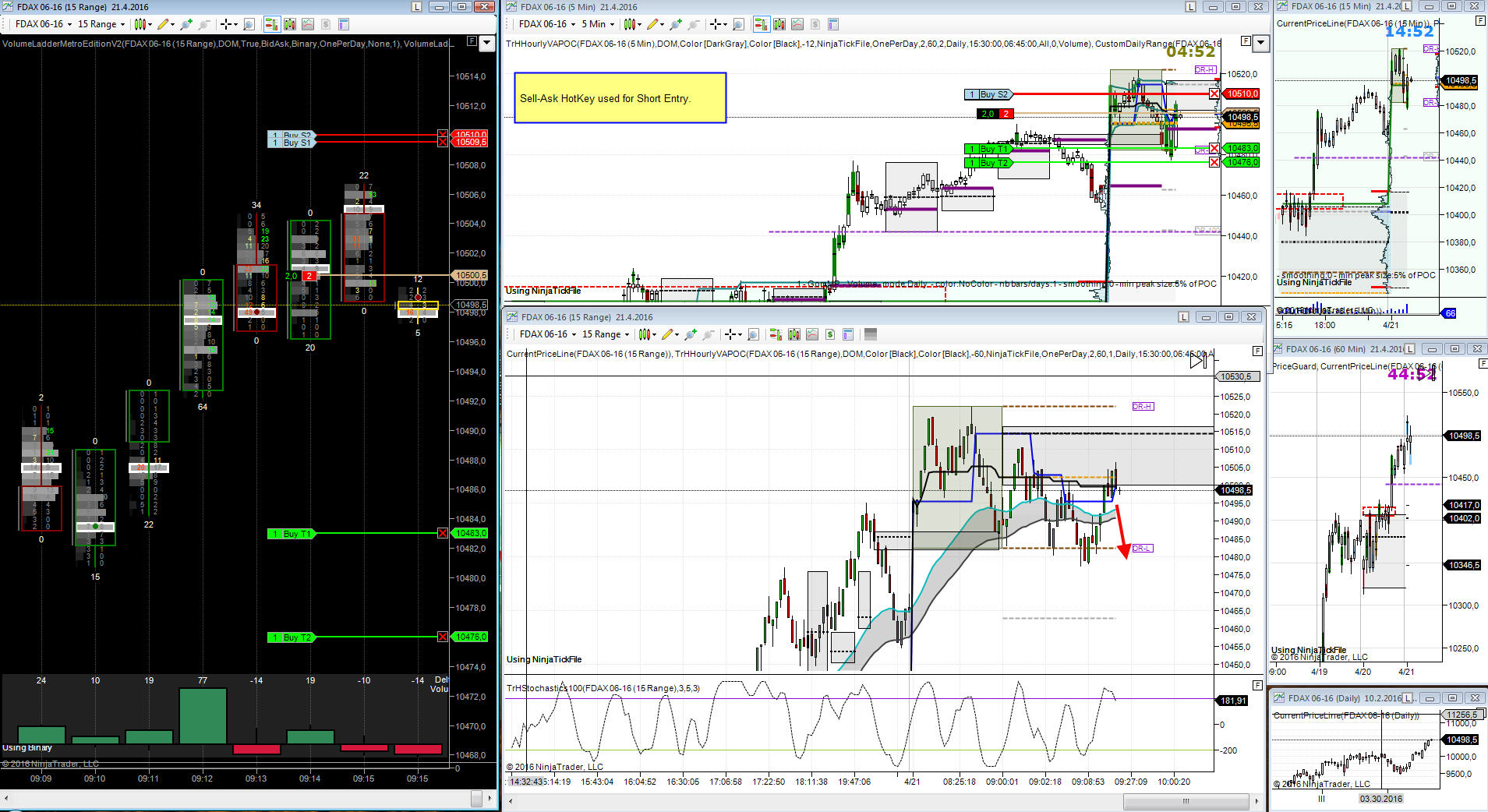1488x812 pixels.
Task: Open instrument dropdown in lower 15 Range chart
Action: tap(548, 334)
